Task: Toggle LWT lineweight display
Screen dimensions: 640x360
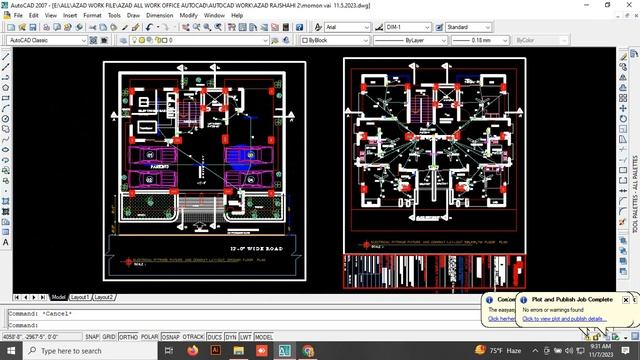Action: (x=245, y=337)
